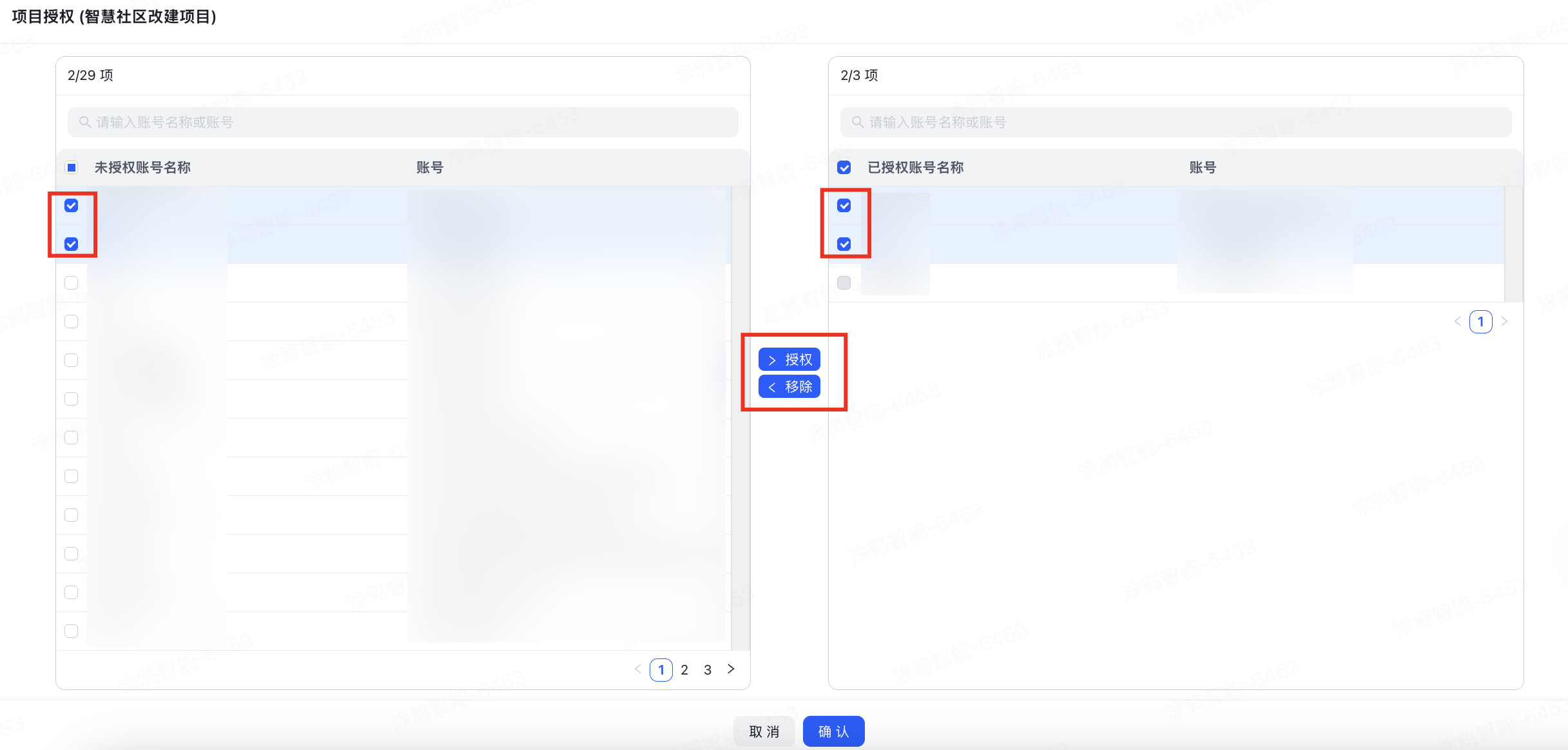This screenshot has width=1568, height=750.
Task: Open page 3 of unauthorized accounts
Action: click(x=708, y=669)
